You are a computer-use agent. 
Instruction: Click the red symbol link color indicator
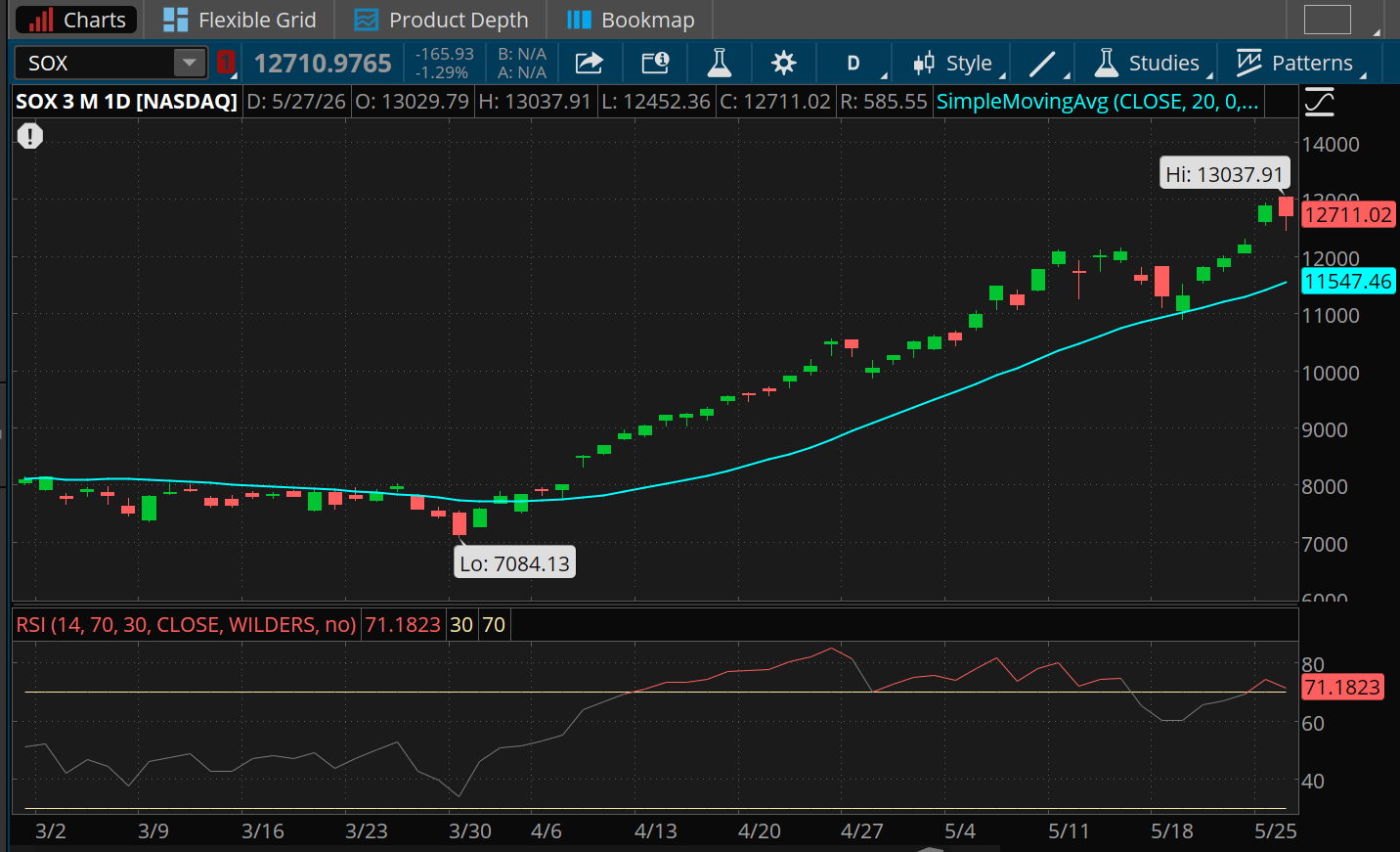point(226,63)
